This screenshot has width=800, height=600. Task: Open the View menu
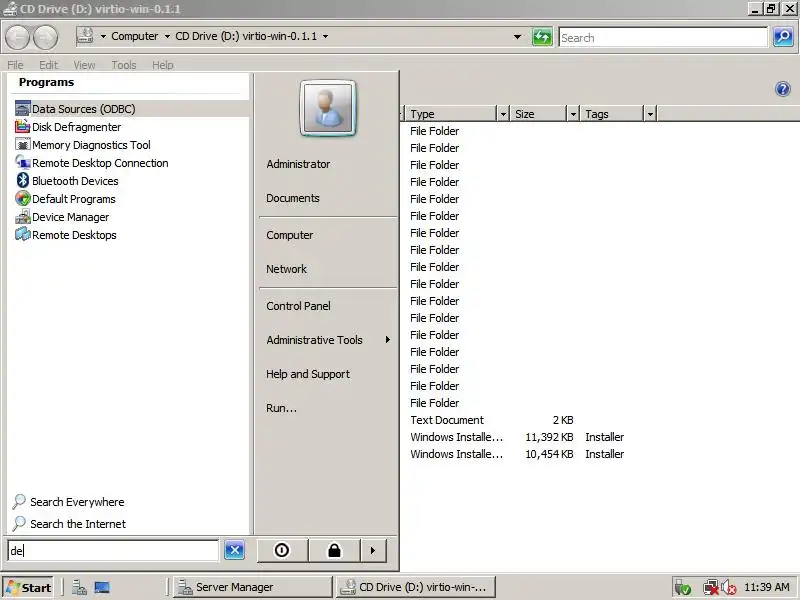(84, 65)
